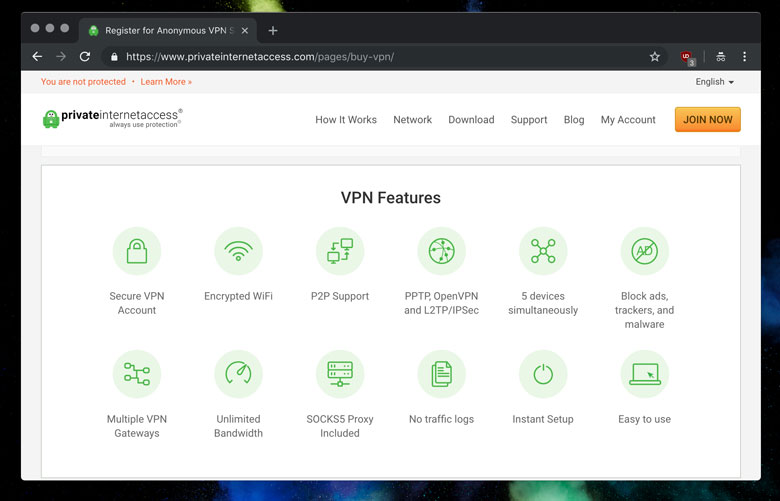Viewport: 780px width, 501px height.
Task: Click the 'Secure VPN Account' label
Action: [x=137, y=303]
